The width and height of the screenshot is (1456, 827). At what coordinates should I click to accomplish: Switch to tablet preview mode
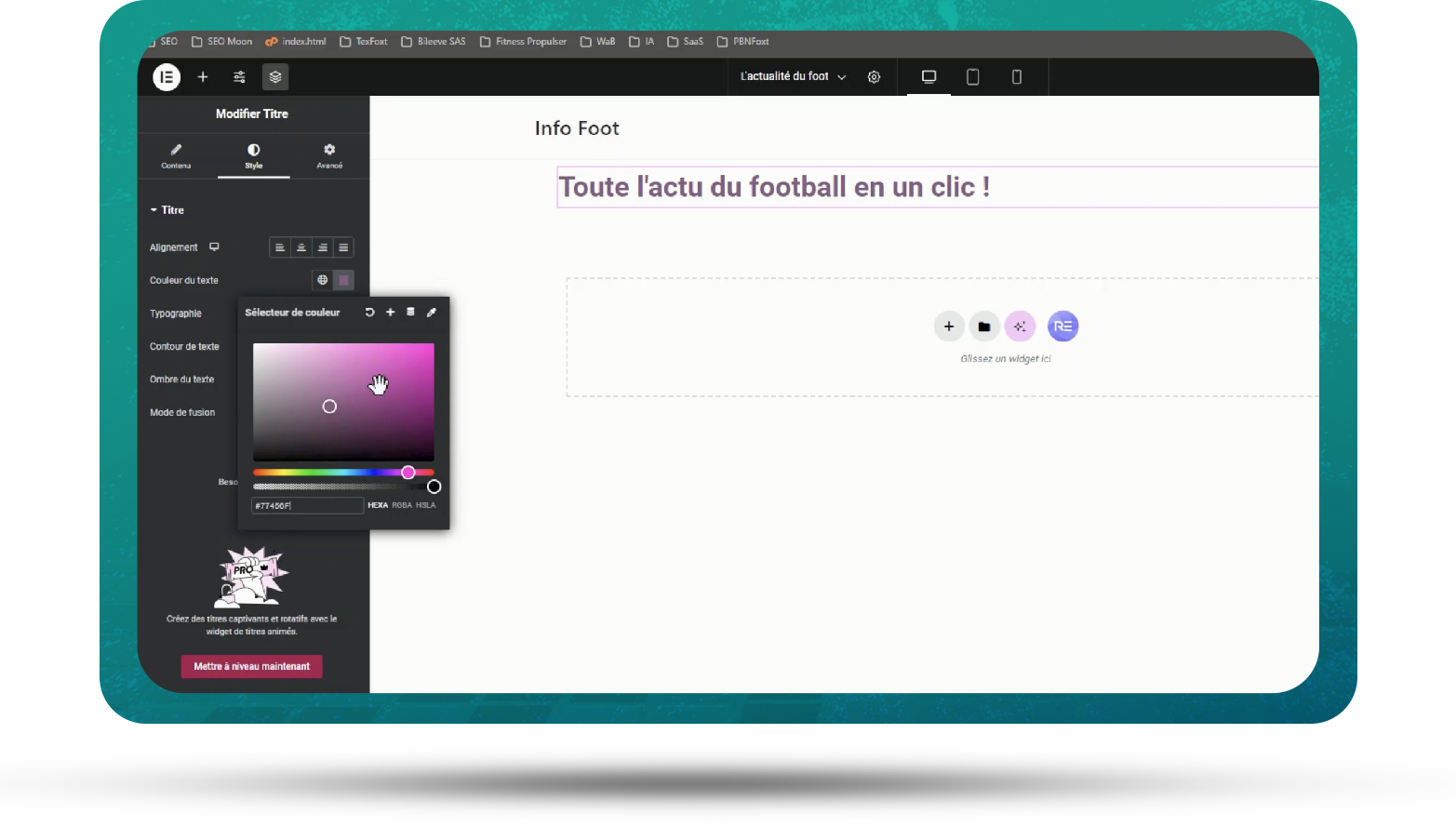point(973,76)
